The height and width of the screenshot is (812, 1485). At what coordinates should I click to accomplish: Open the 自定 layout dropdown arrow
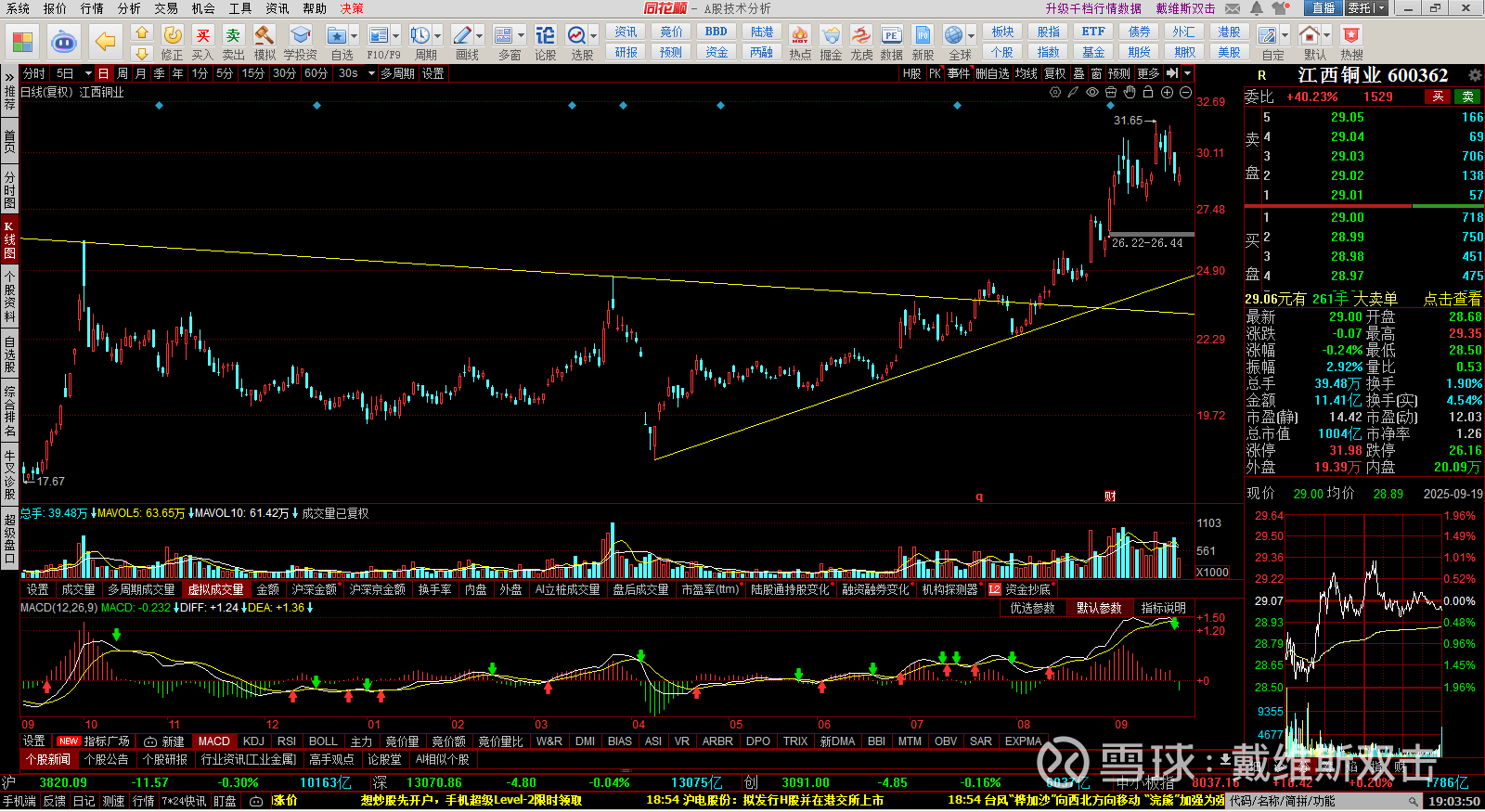[1285, 35]
